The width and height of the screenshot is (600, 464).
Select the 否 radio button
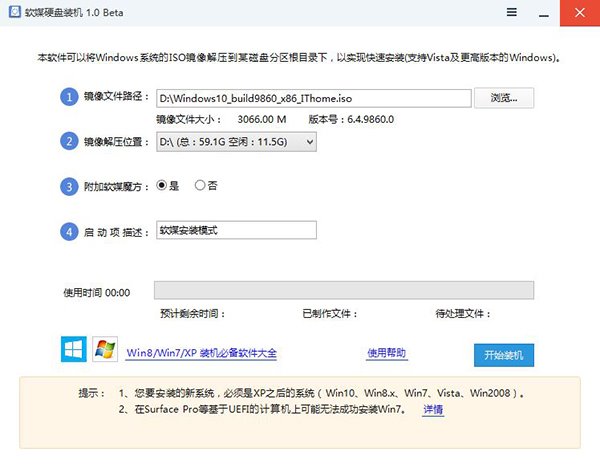(x=200, y=185)
